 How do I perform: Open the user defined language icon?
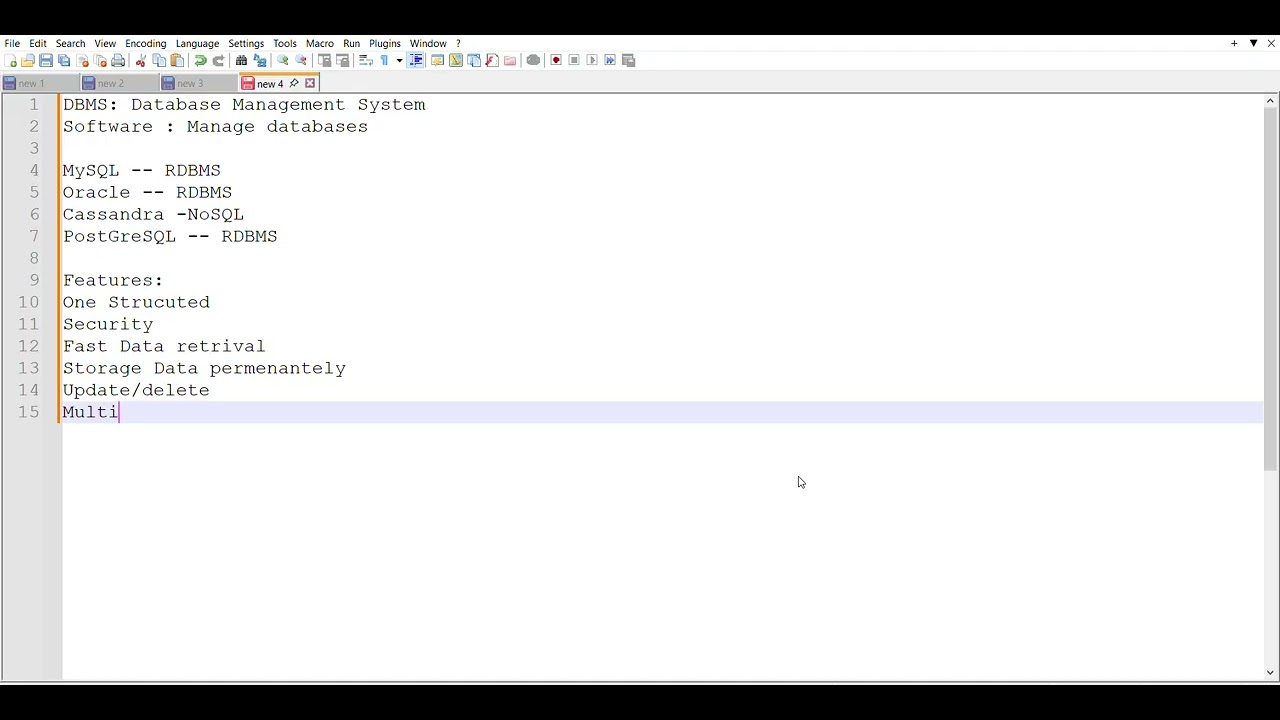[x=437, y=60]
